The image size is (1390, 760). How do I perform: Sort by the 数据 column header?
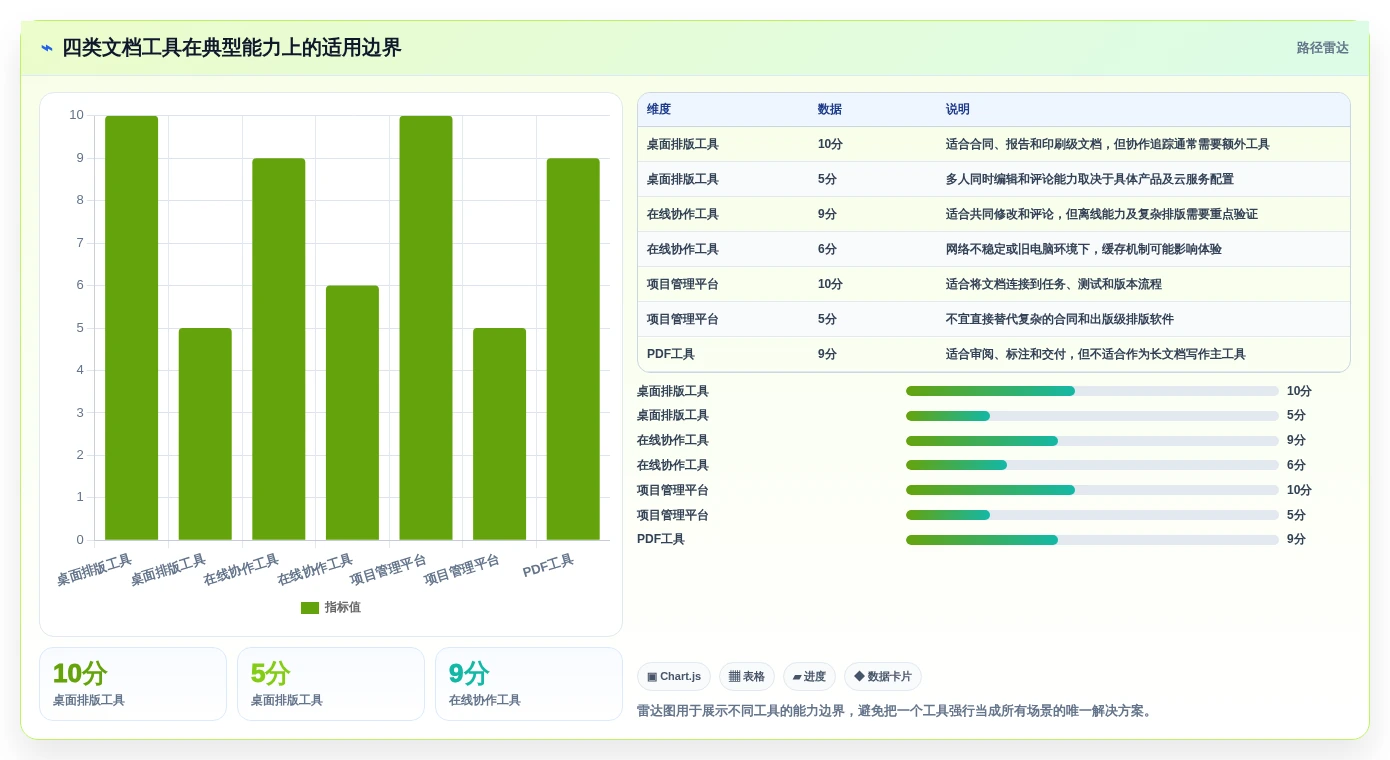pyautogui.click(x=830, y=110)
